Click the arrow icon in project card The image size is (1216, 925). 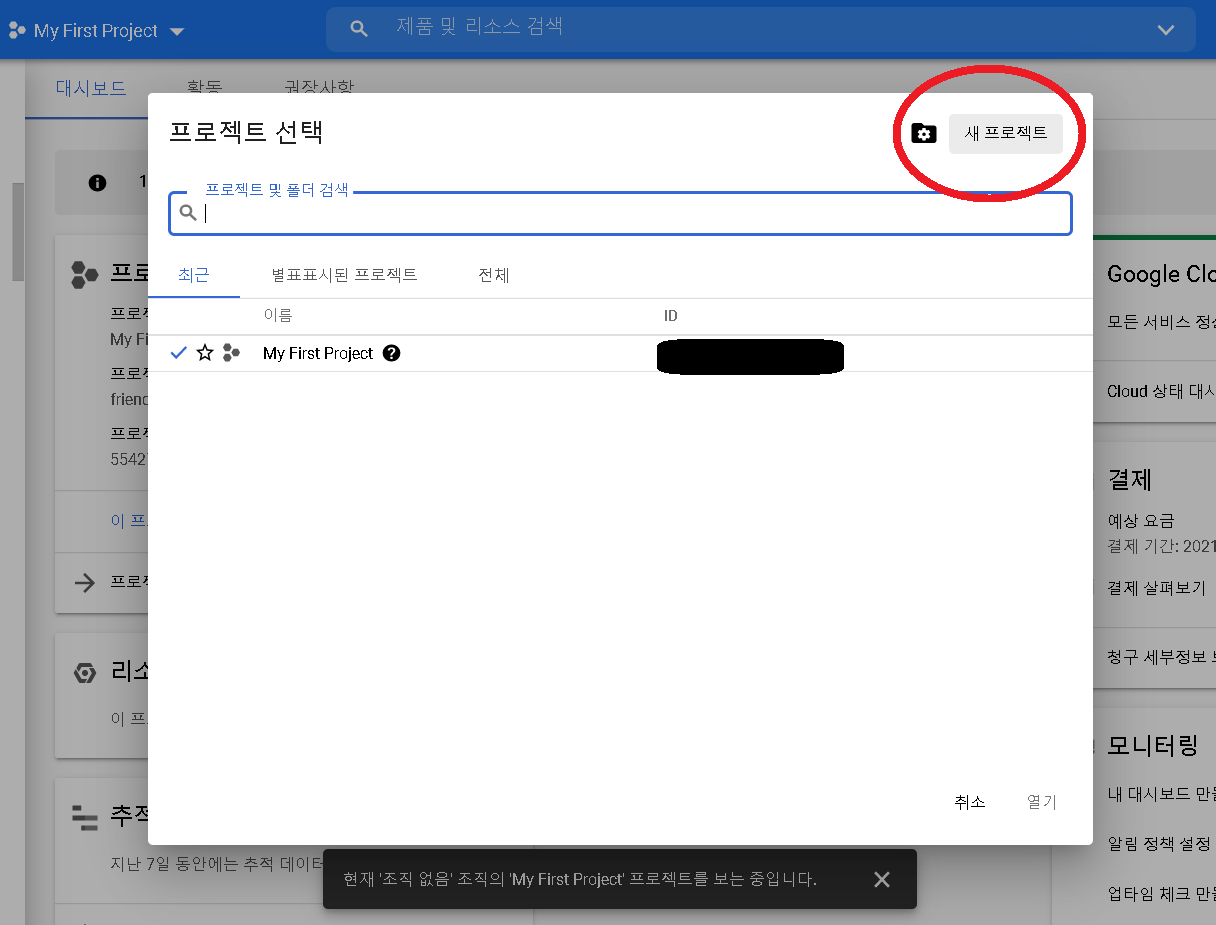85,583
